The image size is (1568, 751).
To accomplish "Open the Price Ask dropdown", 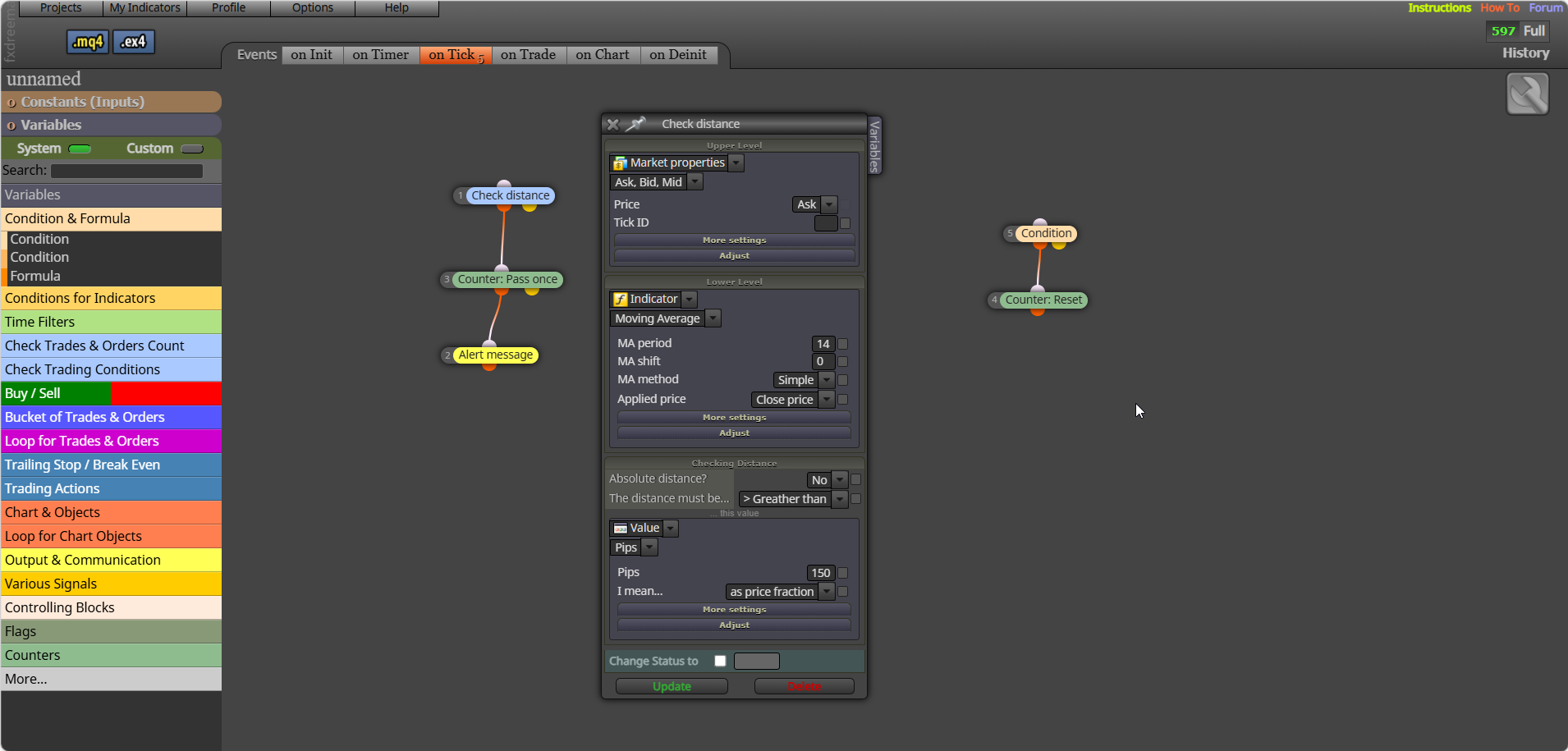I will pos(829,204).
